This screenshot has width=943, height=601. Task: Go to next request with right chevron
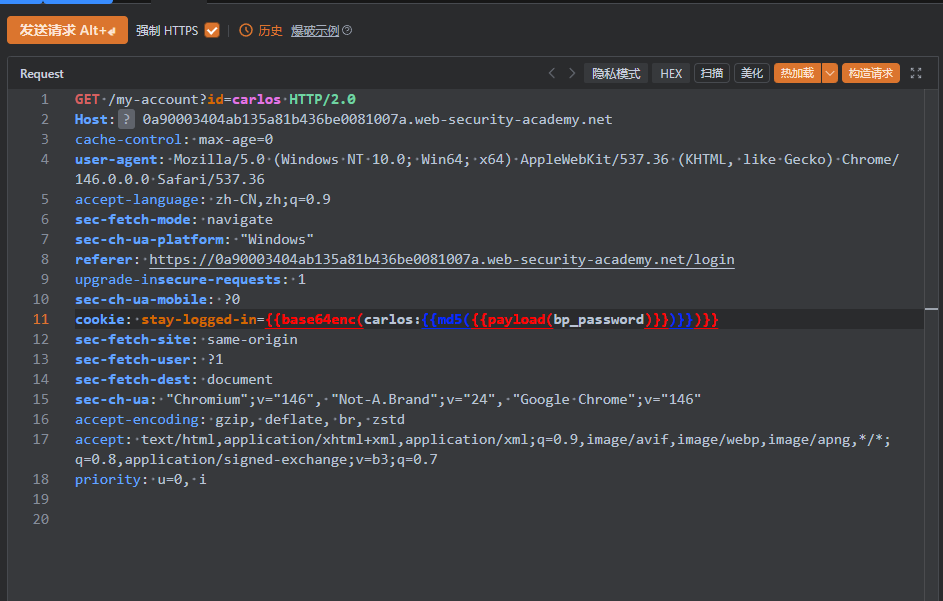[x=572, y=73]
